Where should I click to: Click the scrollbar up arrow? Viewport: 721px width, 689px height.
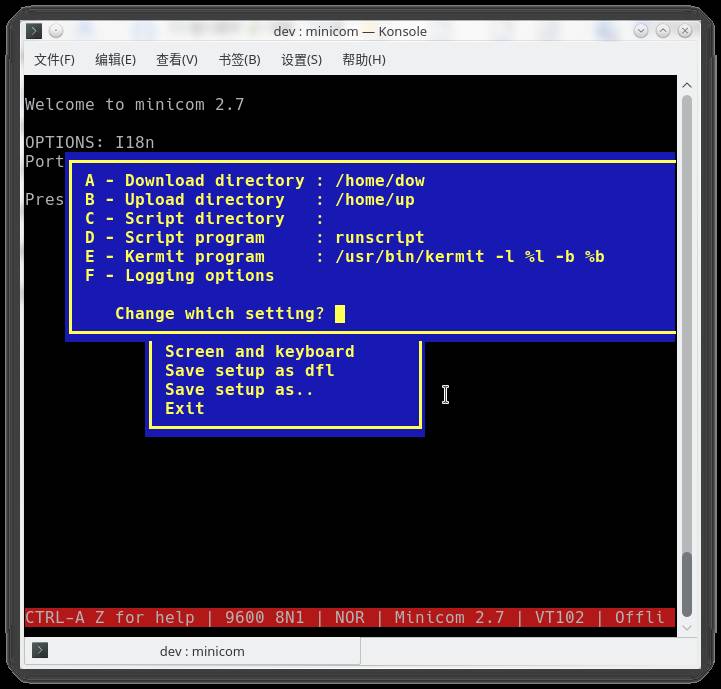click(687, 85)
